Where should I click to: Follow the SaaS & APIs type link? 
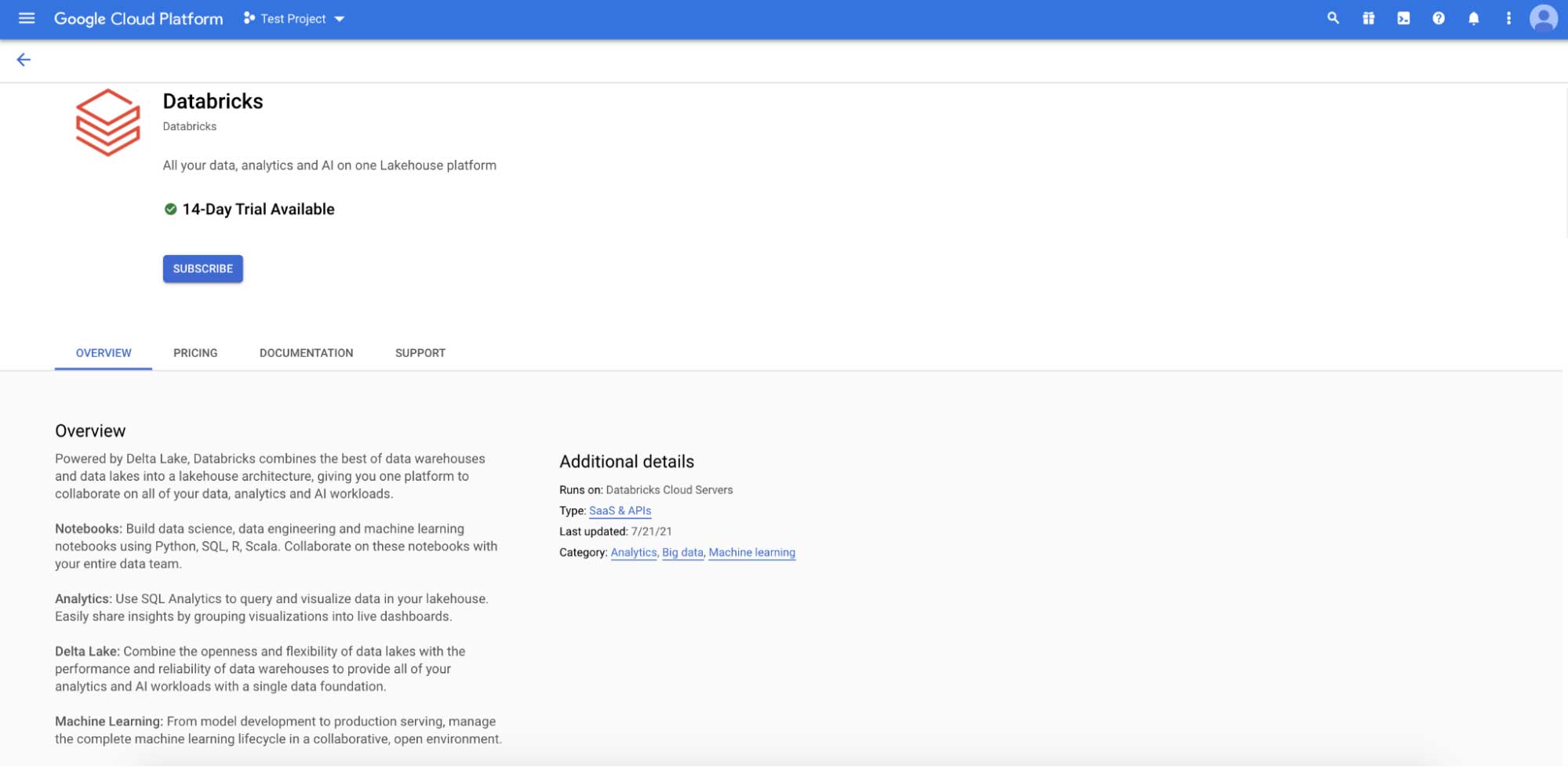pyautogui.click(x=620, y=511)
